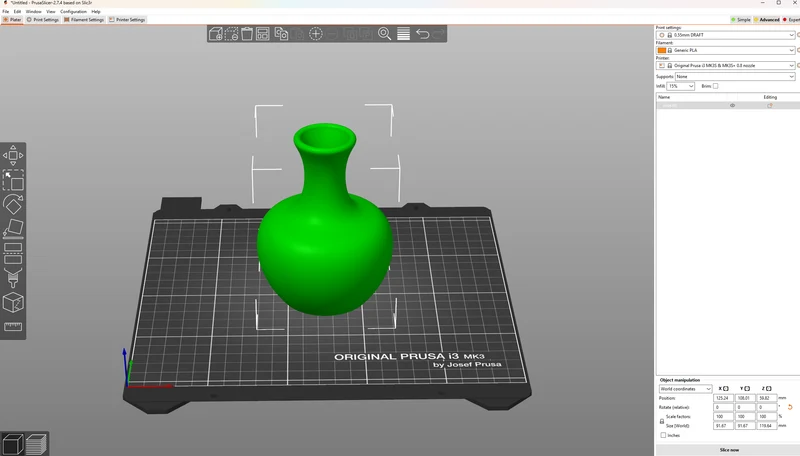This screenshot has height=456, width=800.
Task: Open Search with the magnifier icon
Action: [385, 34]
